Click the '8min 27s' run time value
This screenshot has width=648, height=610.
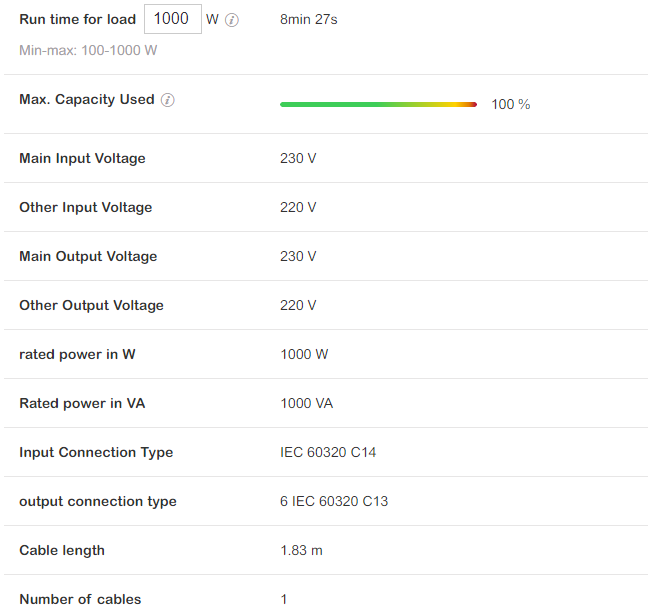(x=309, y=19)
